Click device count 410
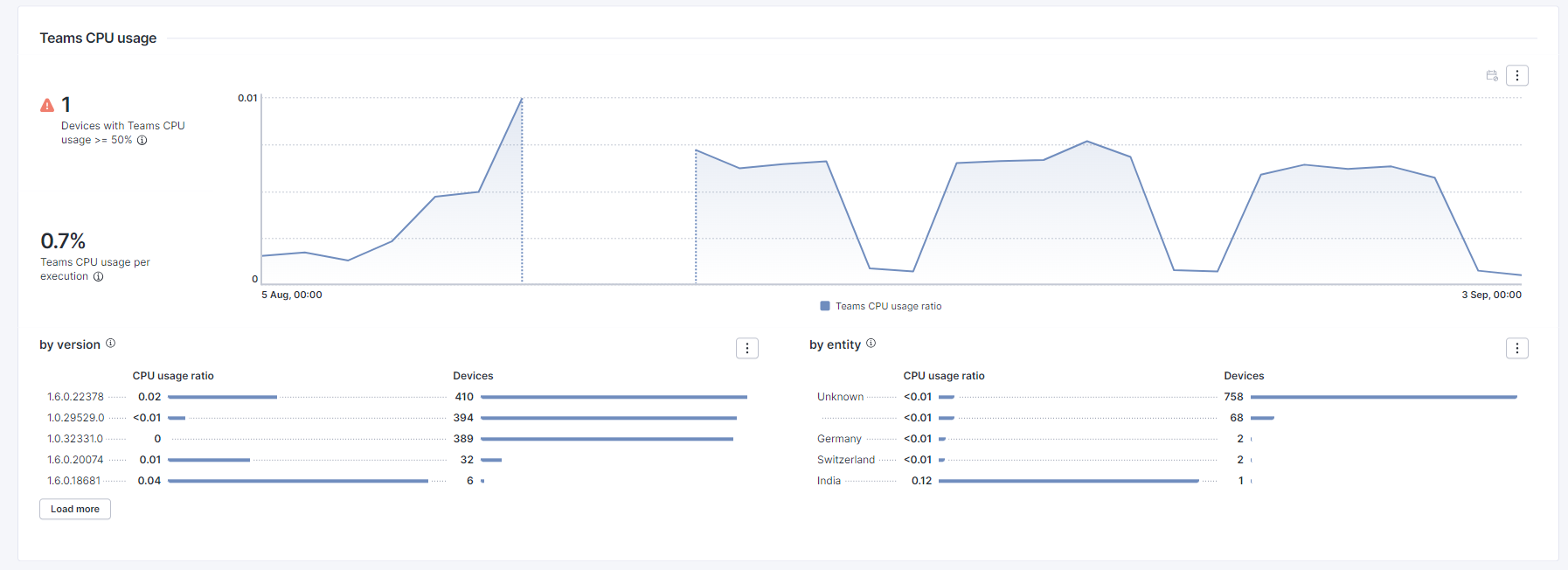Image resolution: width=1568 pixels, height=570 pixels. [x=464, y=397]
